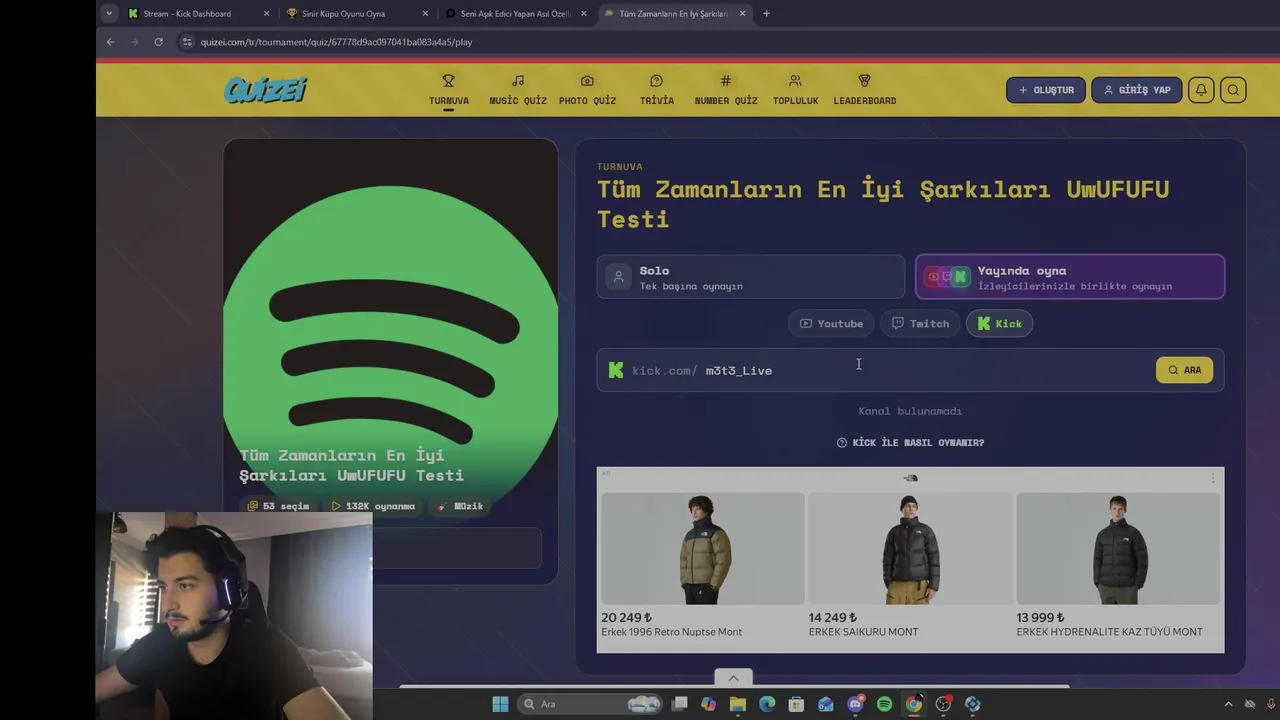Open Outlook mail from taskbar
1280x720 pixels.
click(x=825, y=704)
